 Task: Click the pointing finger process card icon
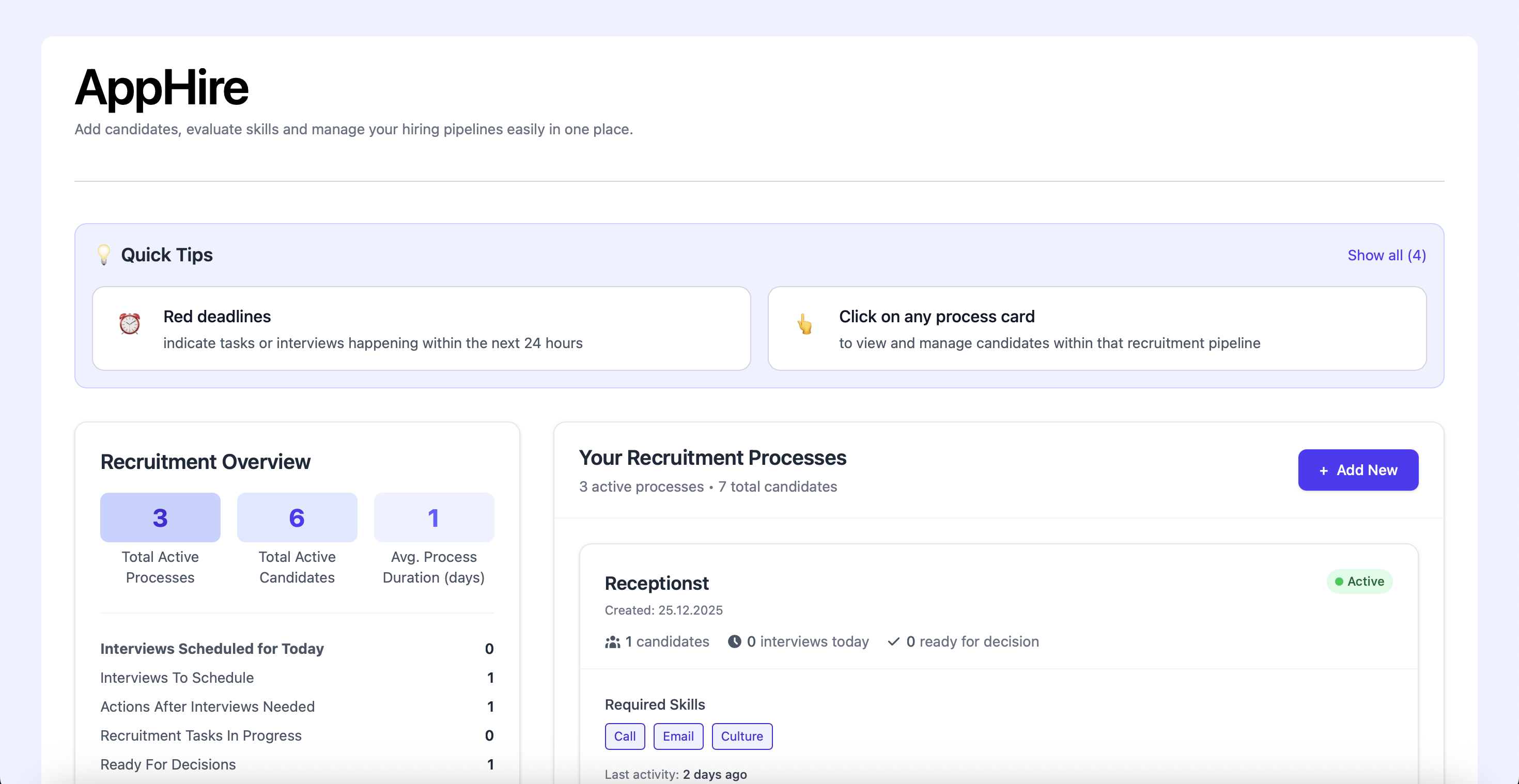pos(805,324)
